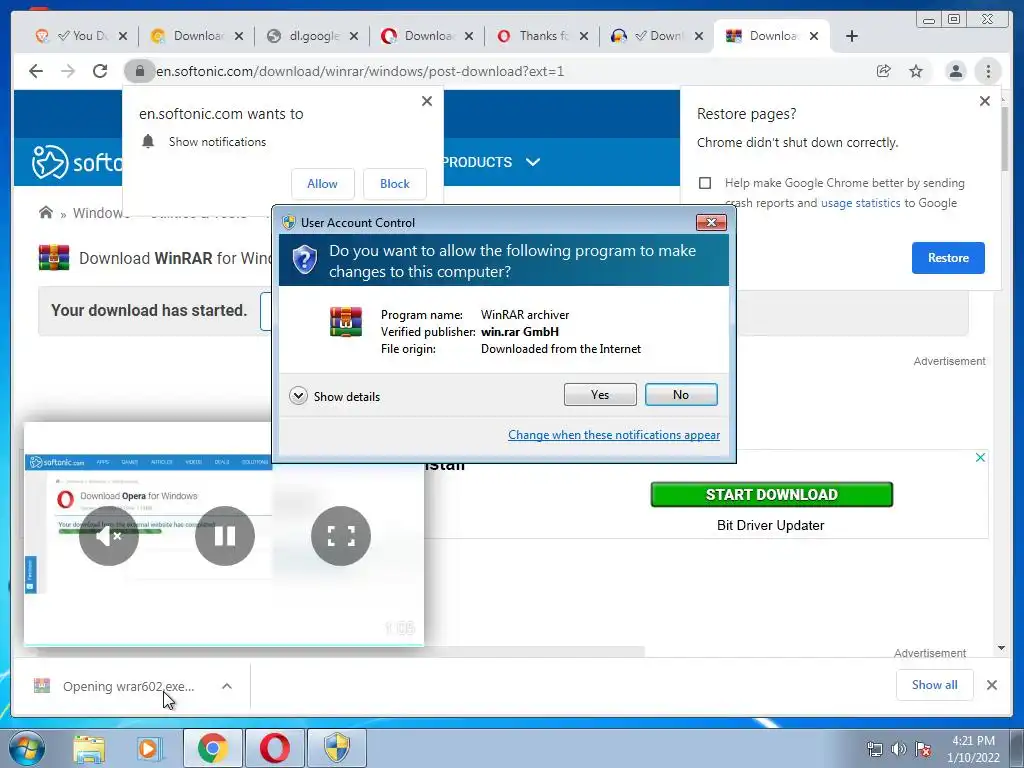Screen dimensions: 1024x768
Task: Click the Chrome taskbar icon
Action: tap(213, 748)
